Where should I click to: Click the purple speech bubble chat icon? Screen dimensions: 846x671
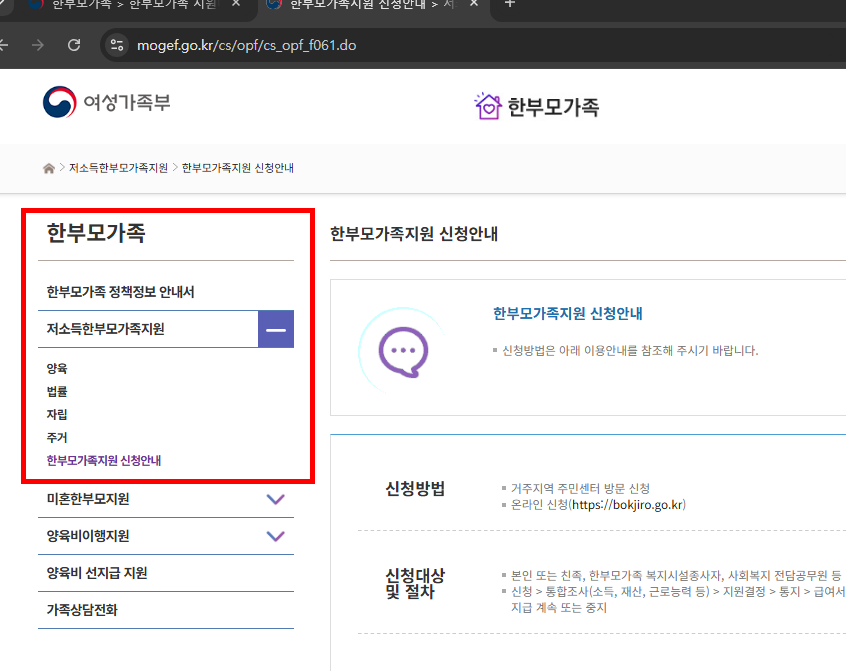[401, 348]
